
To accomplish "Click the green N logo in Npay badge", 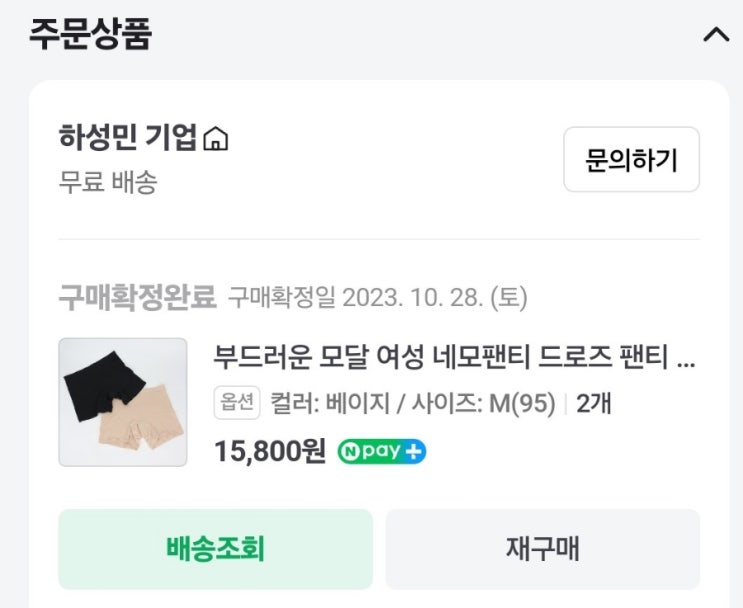I will coord(349,451).
